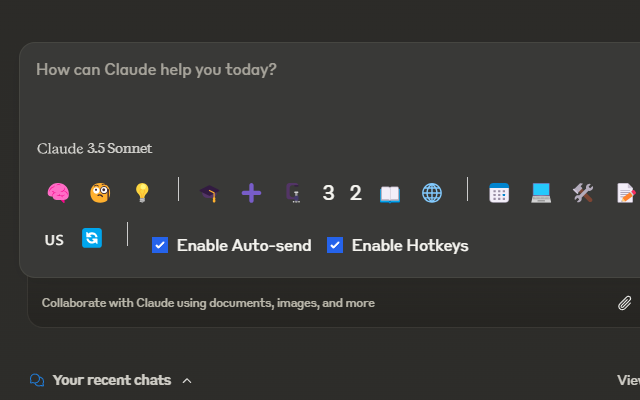This screenshot has height=400, width=640.
Task: Click the blue refresh arrows icon
Action: tap(92, 238)
